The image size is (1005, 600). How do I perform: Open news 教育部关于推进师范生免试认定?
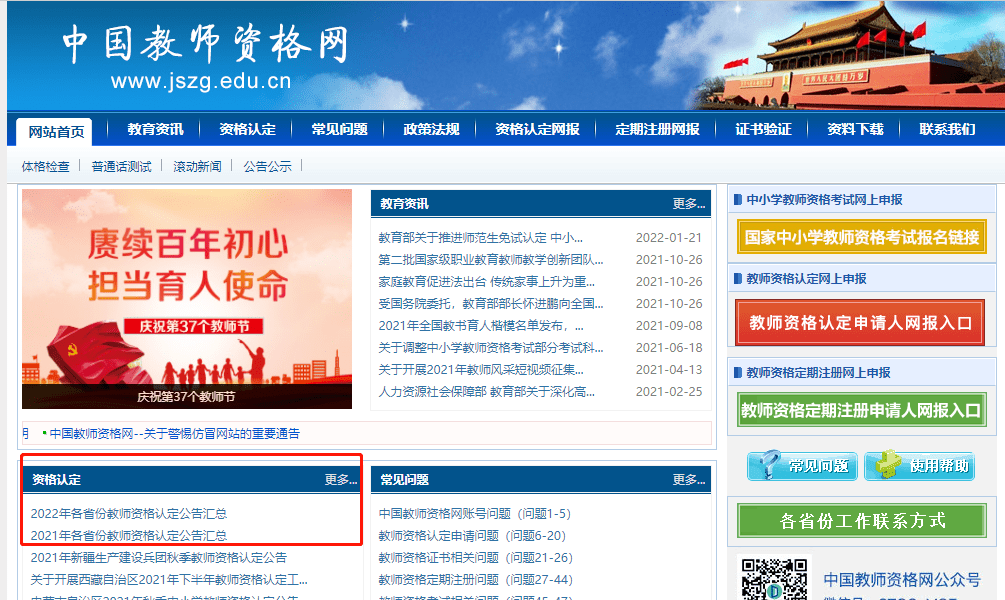[480, 238]
